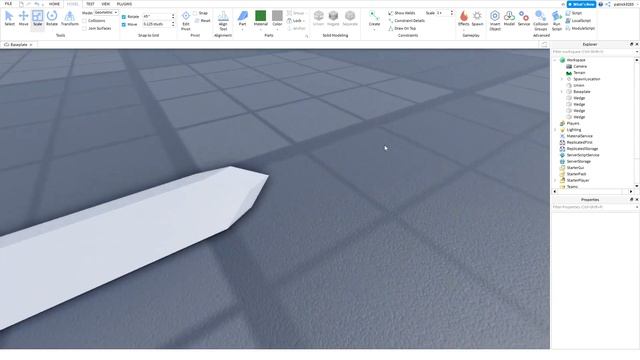Open the Service insert dialog

tap(524, 18)
